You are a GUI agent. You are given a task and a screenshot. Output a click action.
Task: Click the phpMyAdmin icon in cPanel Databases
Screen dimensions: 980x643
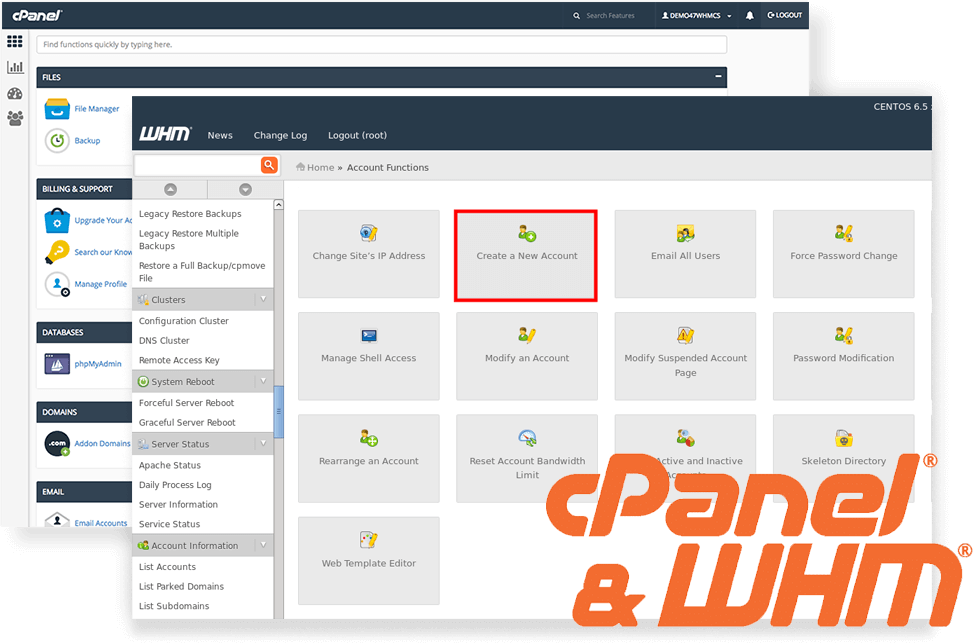[57, 364]
